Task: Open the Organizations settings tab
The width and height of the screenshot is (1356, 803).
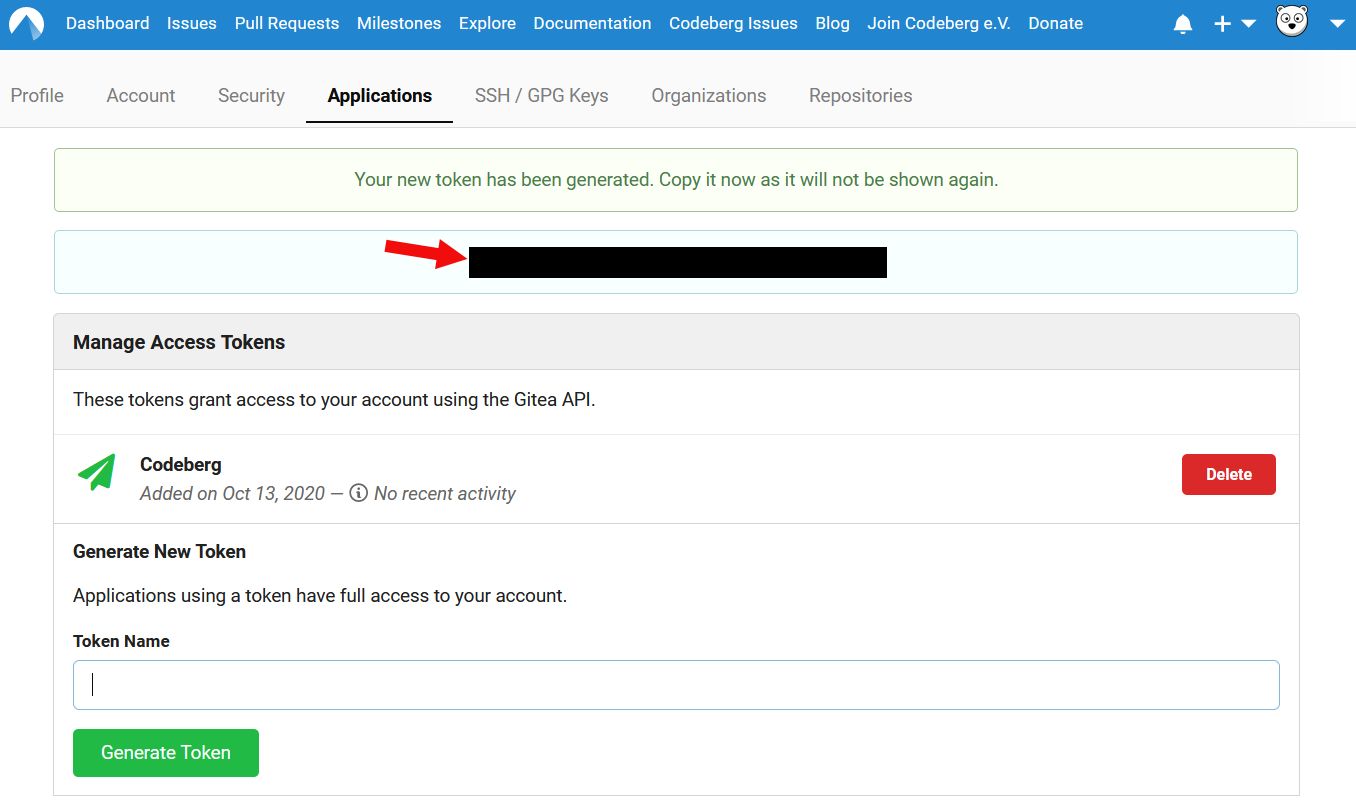Action: (708, 96)
